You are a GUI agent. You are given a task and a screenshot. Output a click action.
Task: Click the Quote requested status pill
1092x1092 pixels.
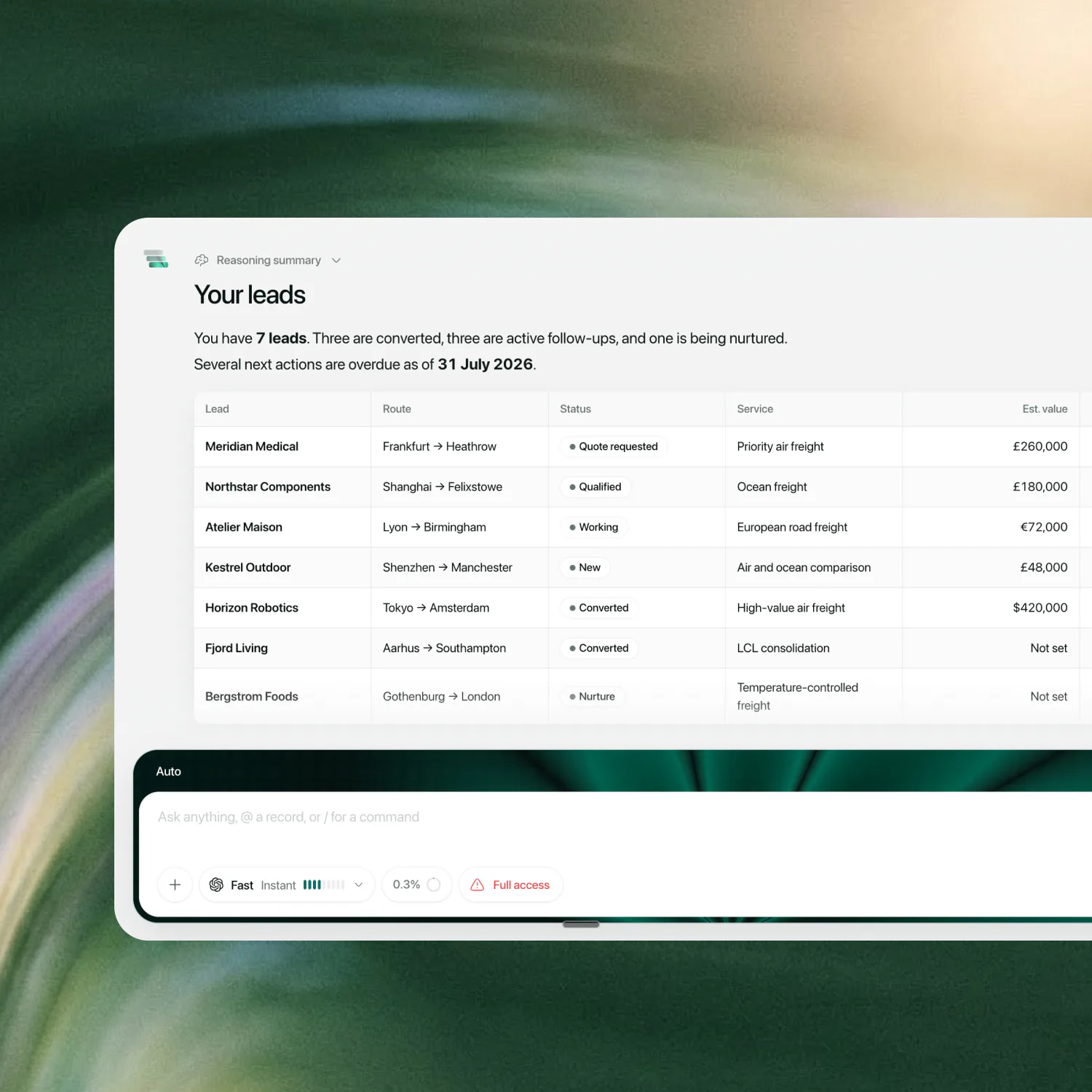(x=614, y=446)
